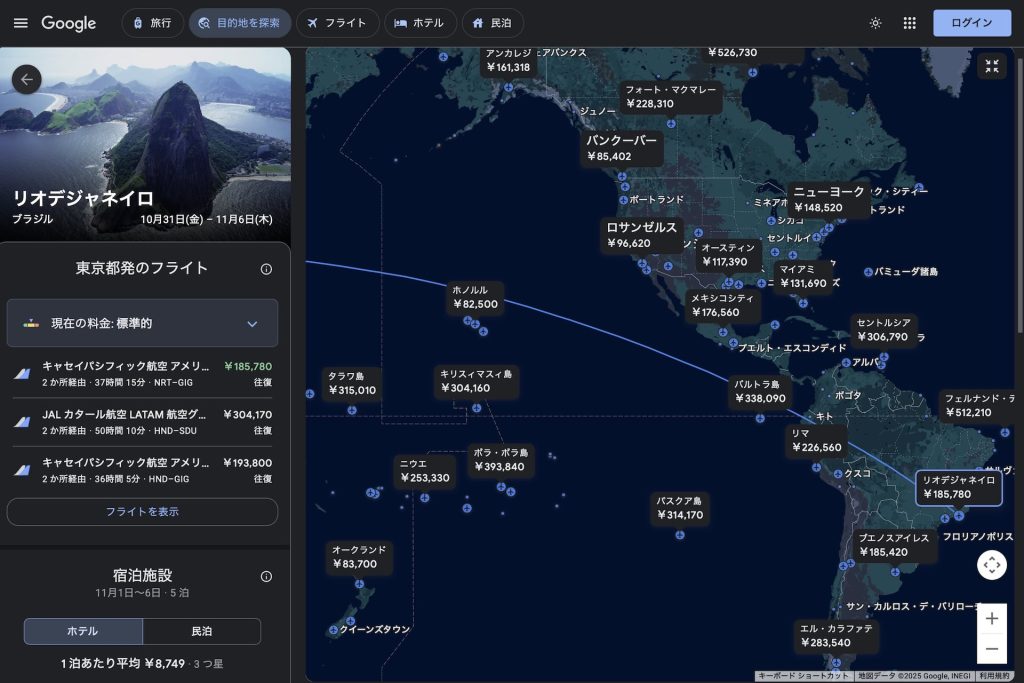Click the map recenter location icon
1024x683 pixels.
(x=991, y=565)
